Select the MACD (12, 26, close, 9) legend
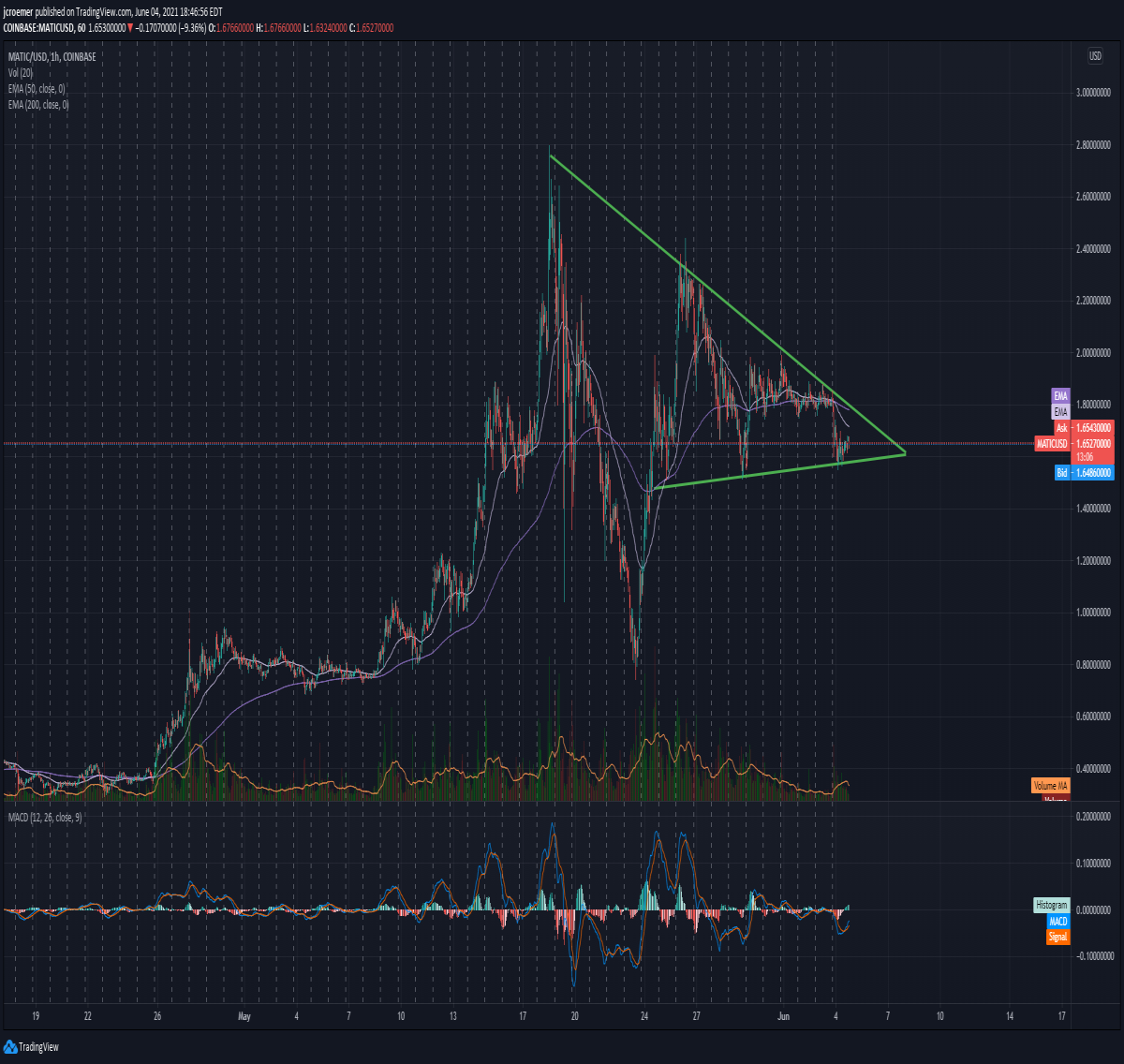Screen dimensions: 1124x1064 click(x=45, y=818)
